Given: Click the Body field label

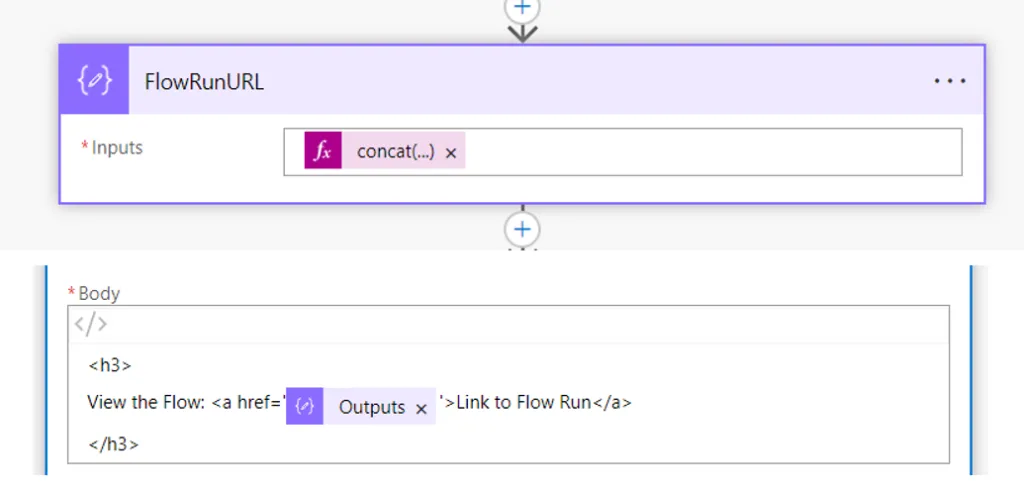Looking at the screenshot, I should [99, 294].
